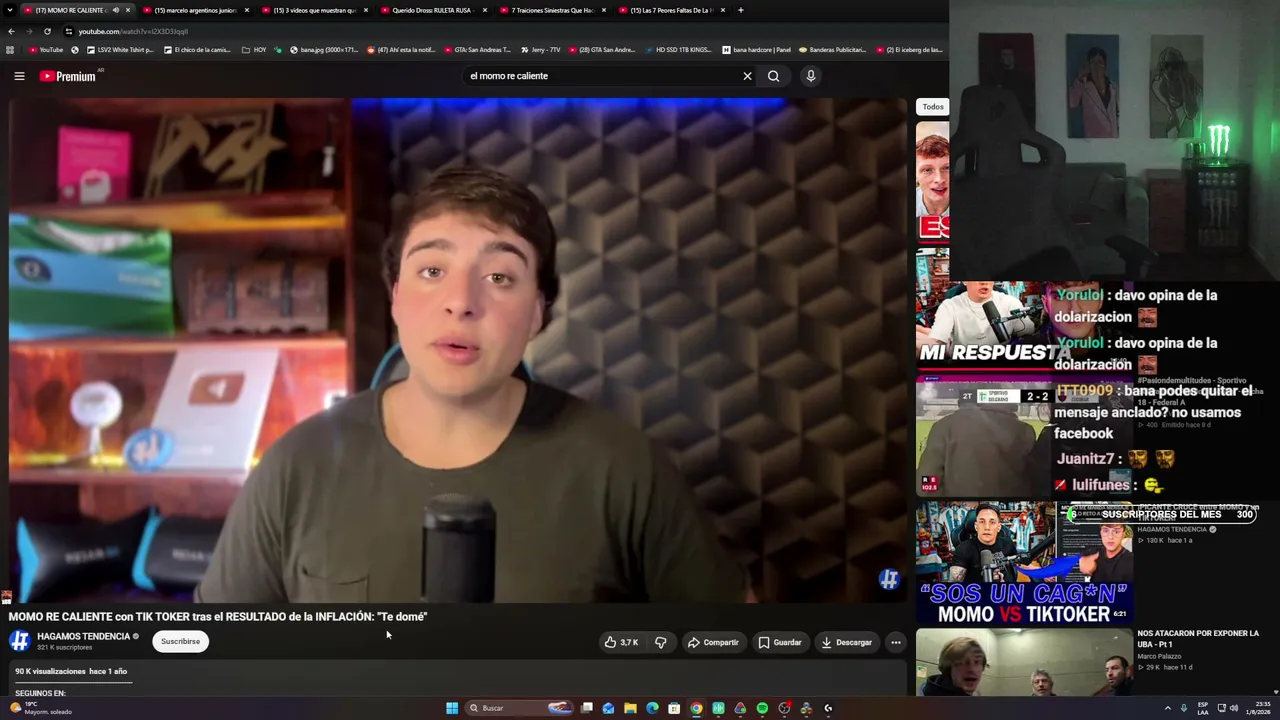Run the YouTube search with magnifier button

[x=773, y=76]
